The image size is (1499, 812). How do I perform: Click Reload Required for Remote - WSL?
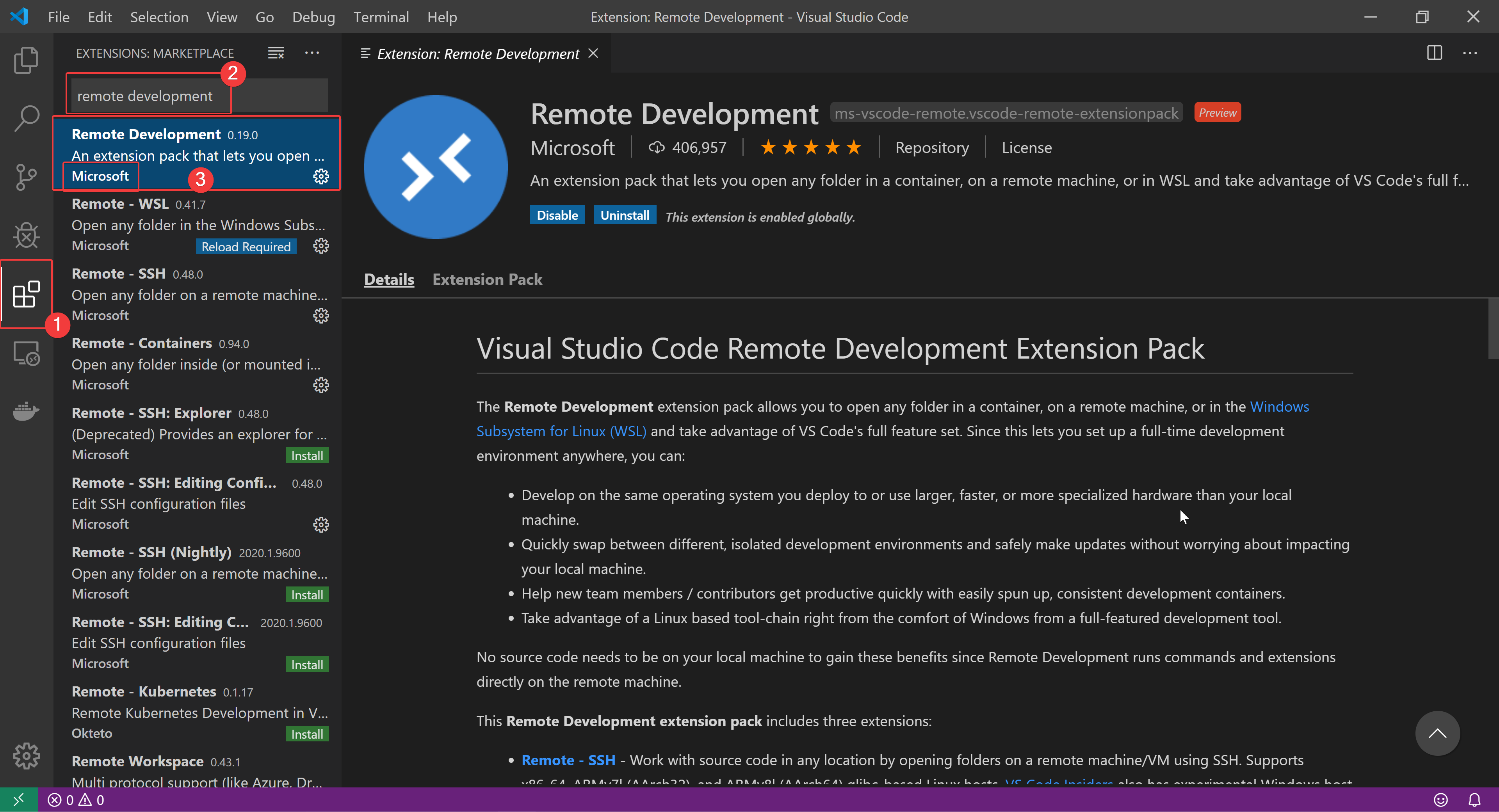coord(246,247)
